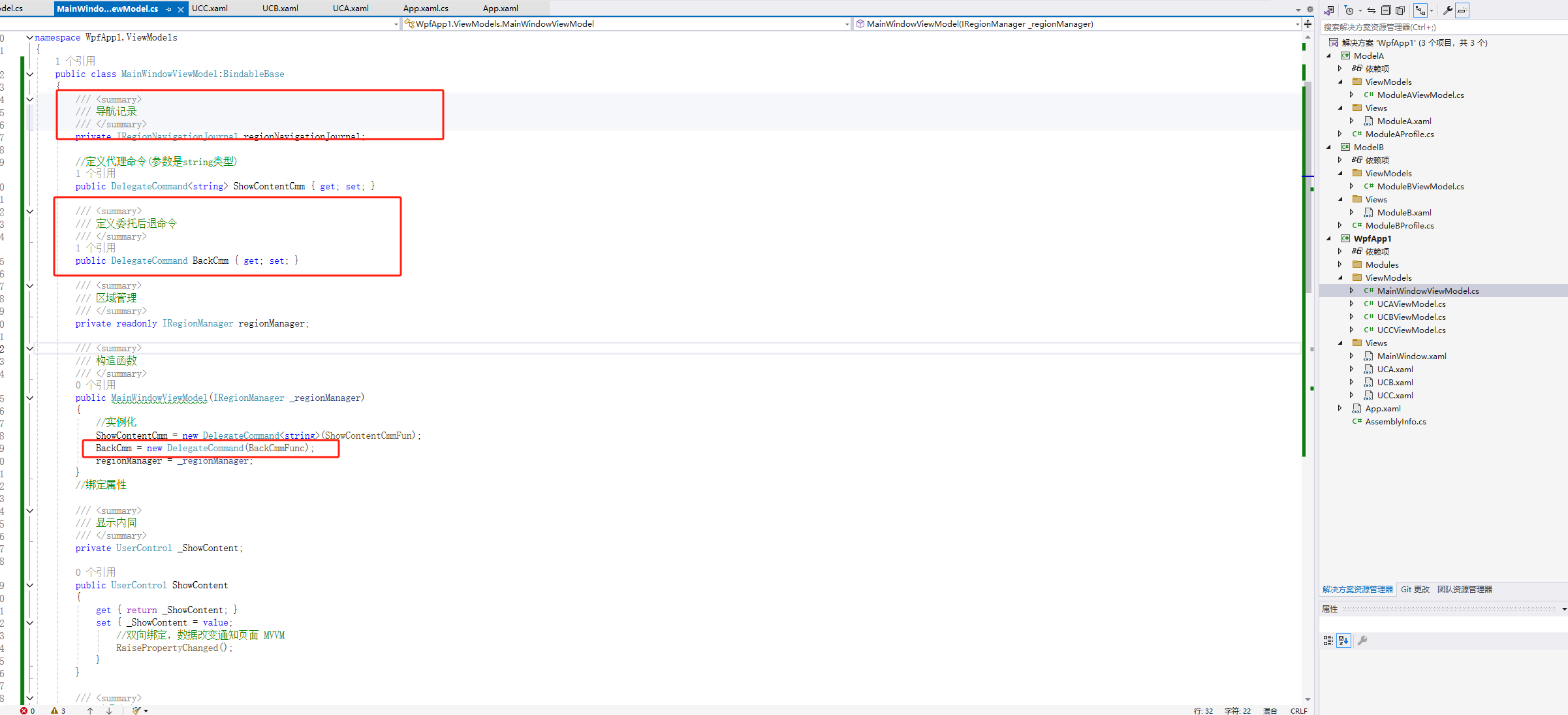Click the error count icon in status bar
Image resolution: width=1568 pixels, height=715 pixels.
(24, 710)
